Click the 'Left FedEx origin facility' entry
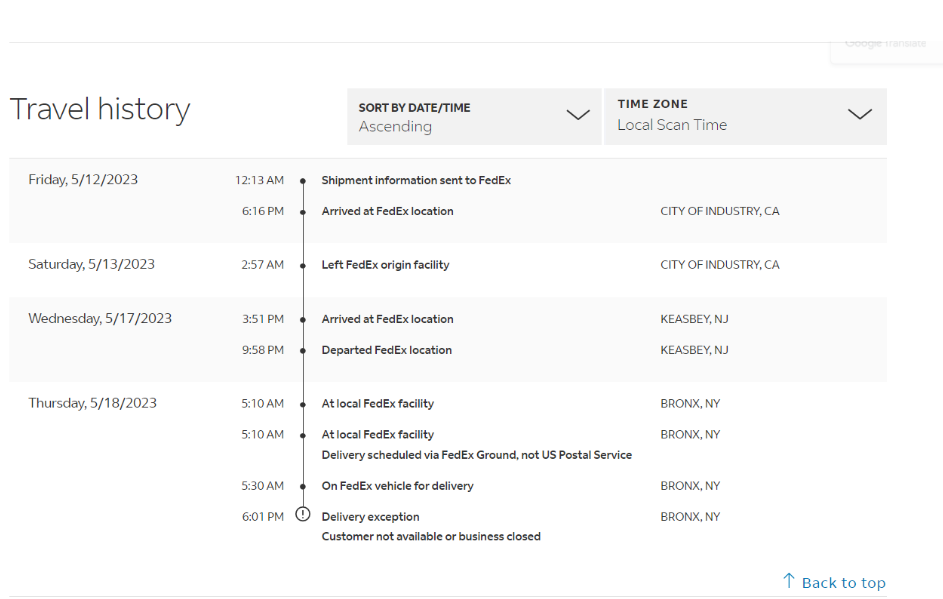Image resolution: width=943 pixels, height=599 pixels. point(385,265)
